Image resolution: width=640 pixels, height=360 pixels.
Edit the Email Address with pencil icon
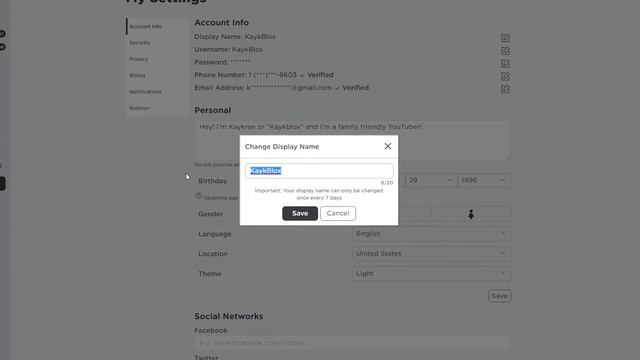coord(505,89)
